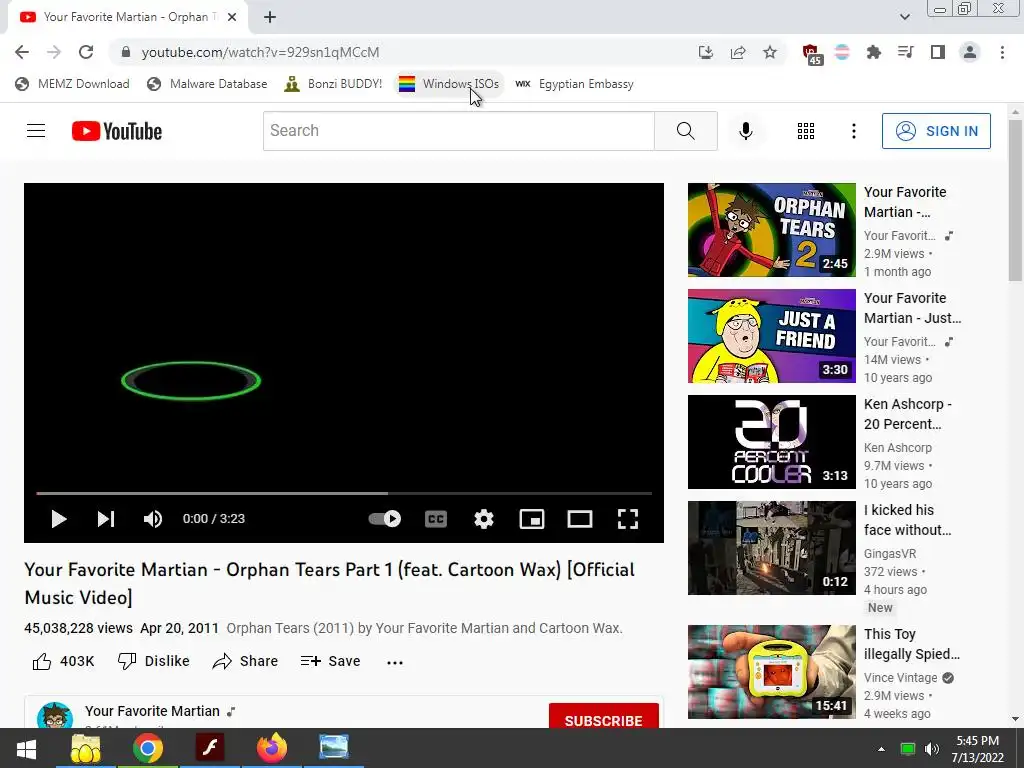The image size is (1024, 768).
Task: Mute the video volume speaker icon
Action: pyautogui.click(x=153, y=519)
